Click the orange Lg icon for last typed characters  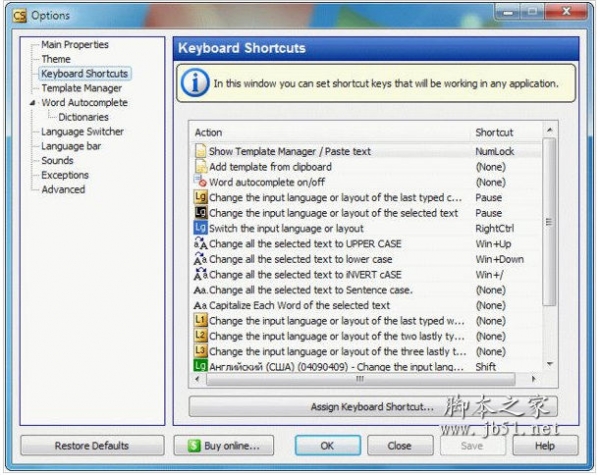[x=201, y=197]
